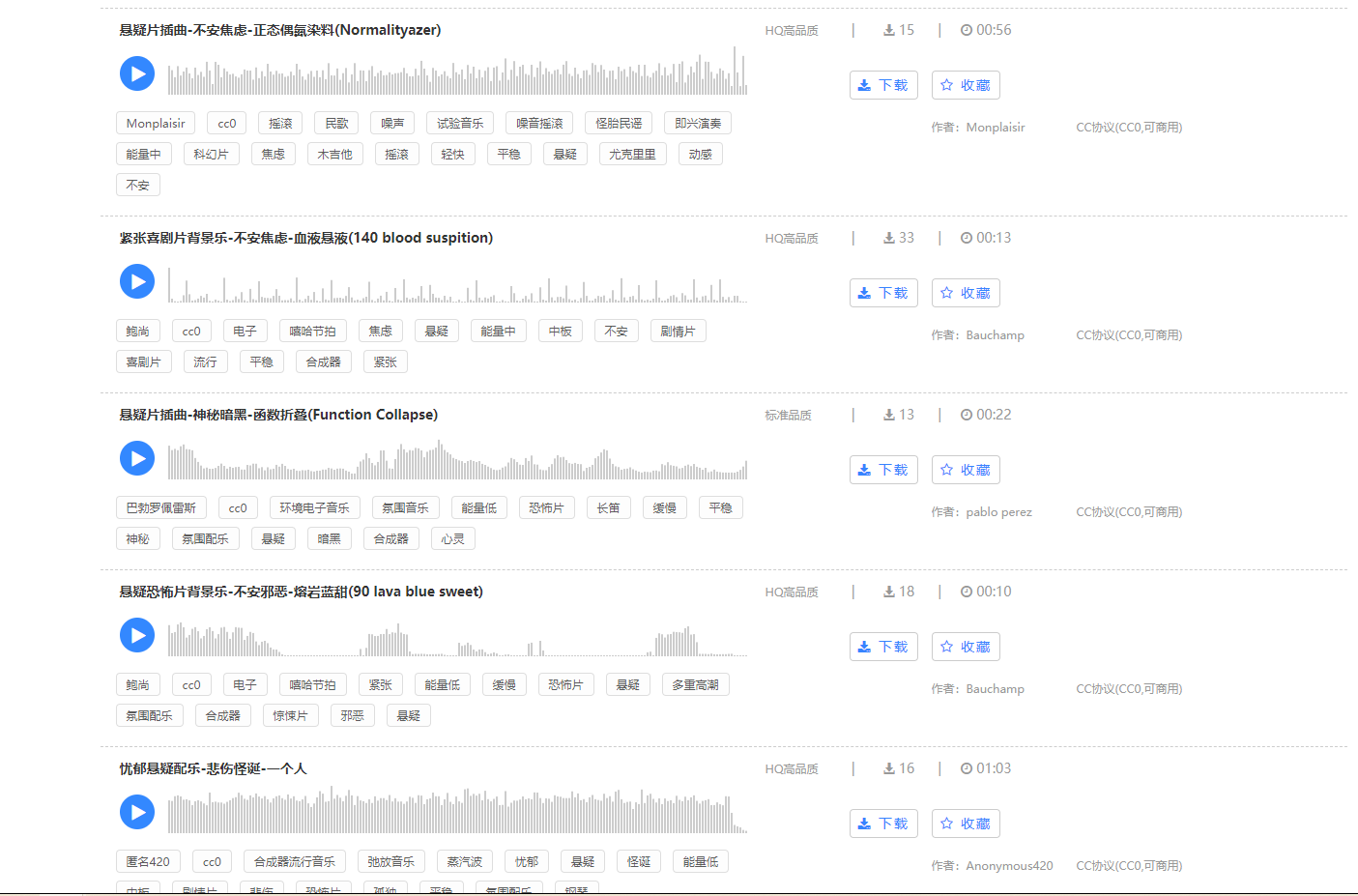Screen dimensions: 1358x896
Task: Select the 环境电子音乐 tag
Action: (315, 507)
